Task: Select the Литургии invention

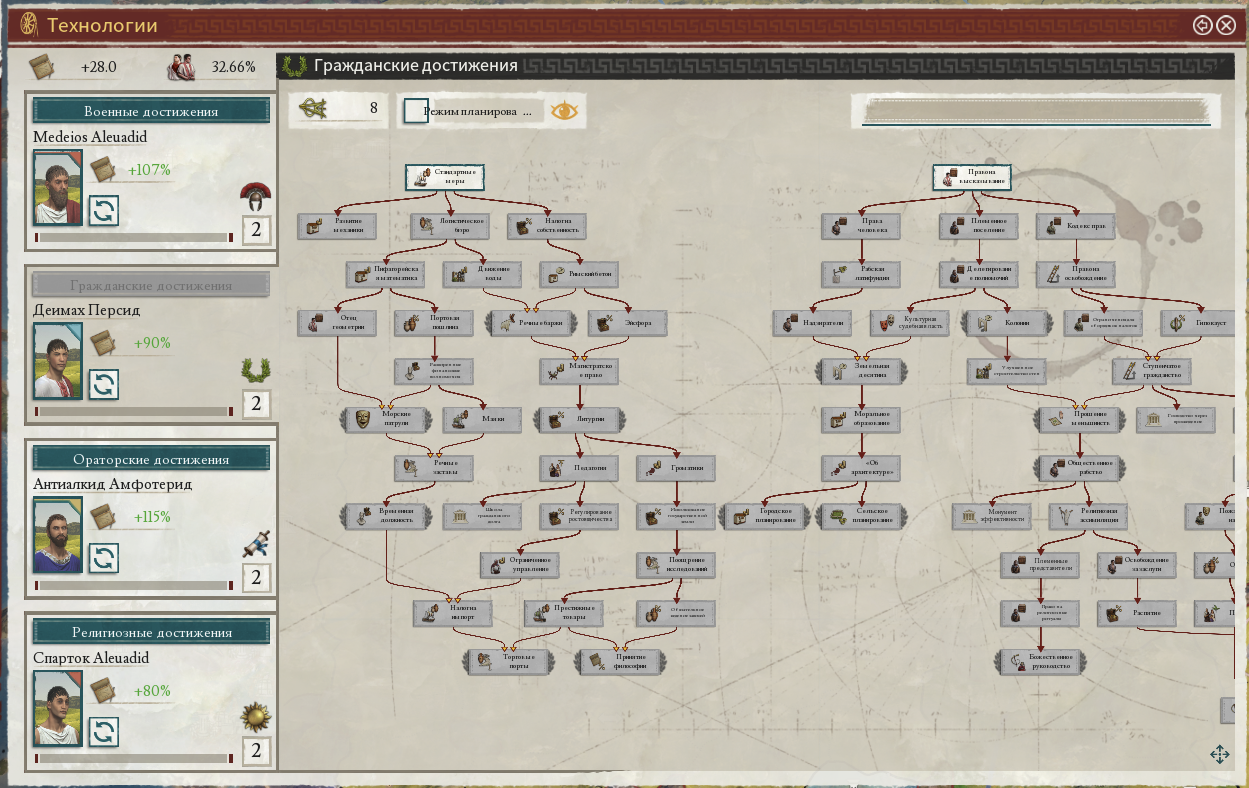Action: (580, 420)
